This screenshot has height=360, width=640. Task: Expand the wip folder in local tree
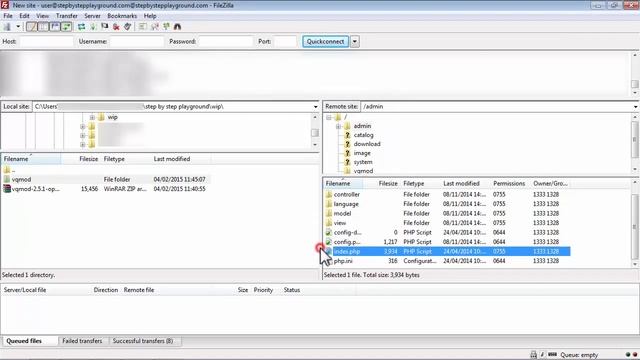click(x=92, y=117)
